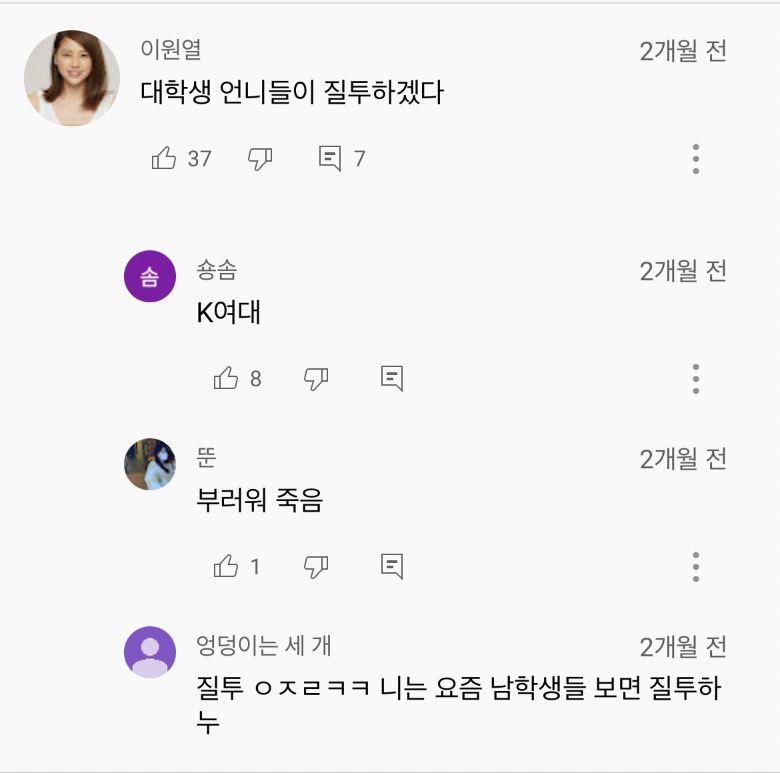This screenshot has height=773, width=780.
Task: Dislike the 부러워 죽음 reply
Action: 316,566
